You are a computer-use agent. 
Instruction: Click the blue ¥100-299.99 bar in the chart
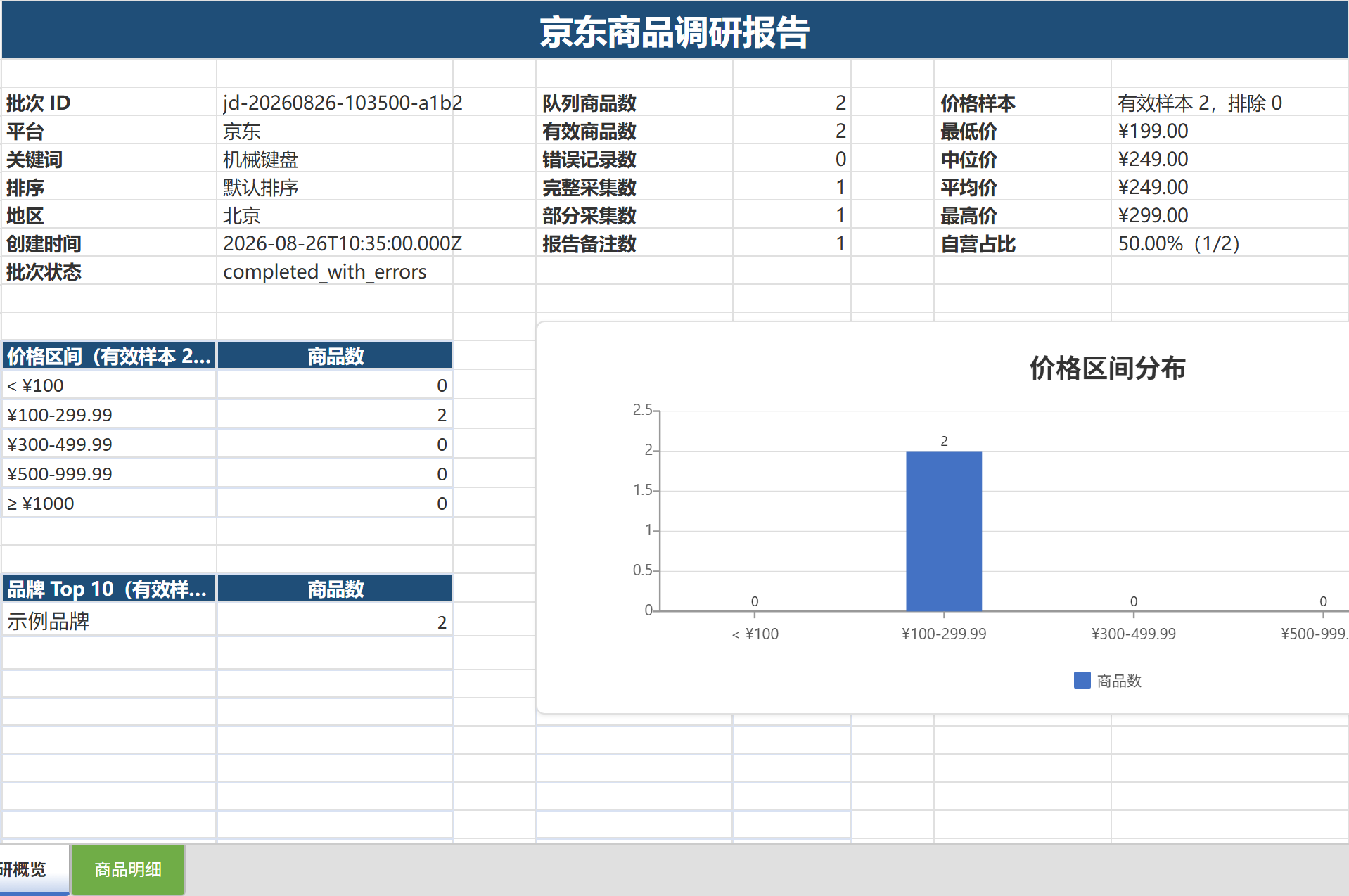pos(944,531)
